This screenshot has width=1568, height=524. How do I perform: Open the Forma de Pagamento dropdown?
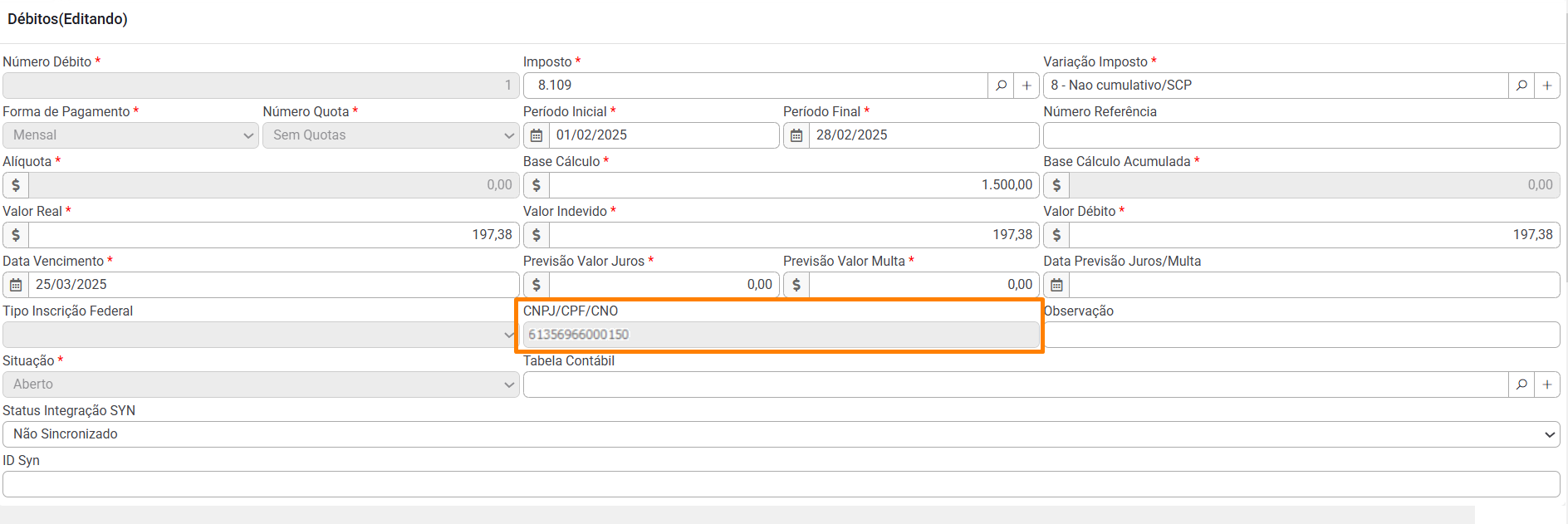click(130, 135)
